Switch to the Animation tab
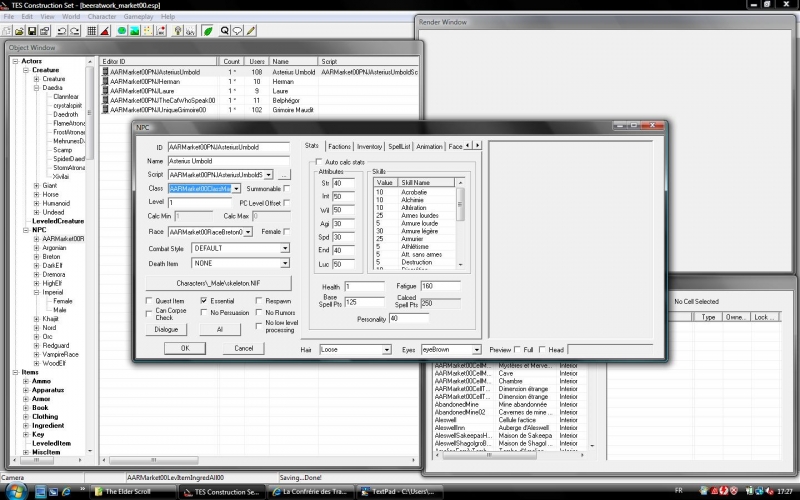Viewport: 800px width, 500px height. tap(429, 146)
